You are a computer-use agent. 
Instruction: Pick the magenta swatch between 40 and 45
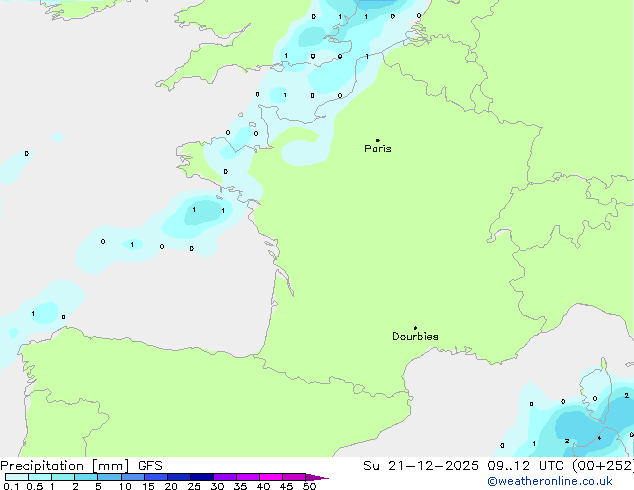(271, 477)
